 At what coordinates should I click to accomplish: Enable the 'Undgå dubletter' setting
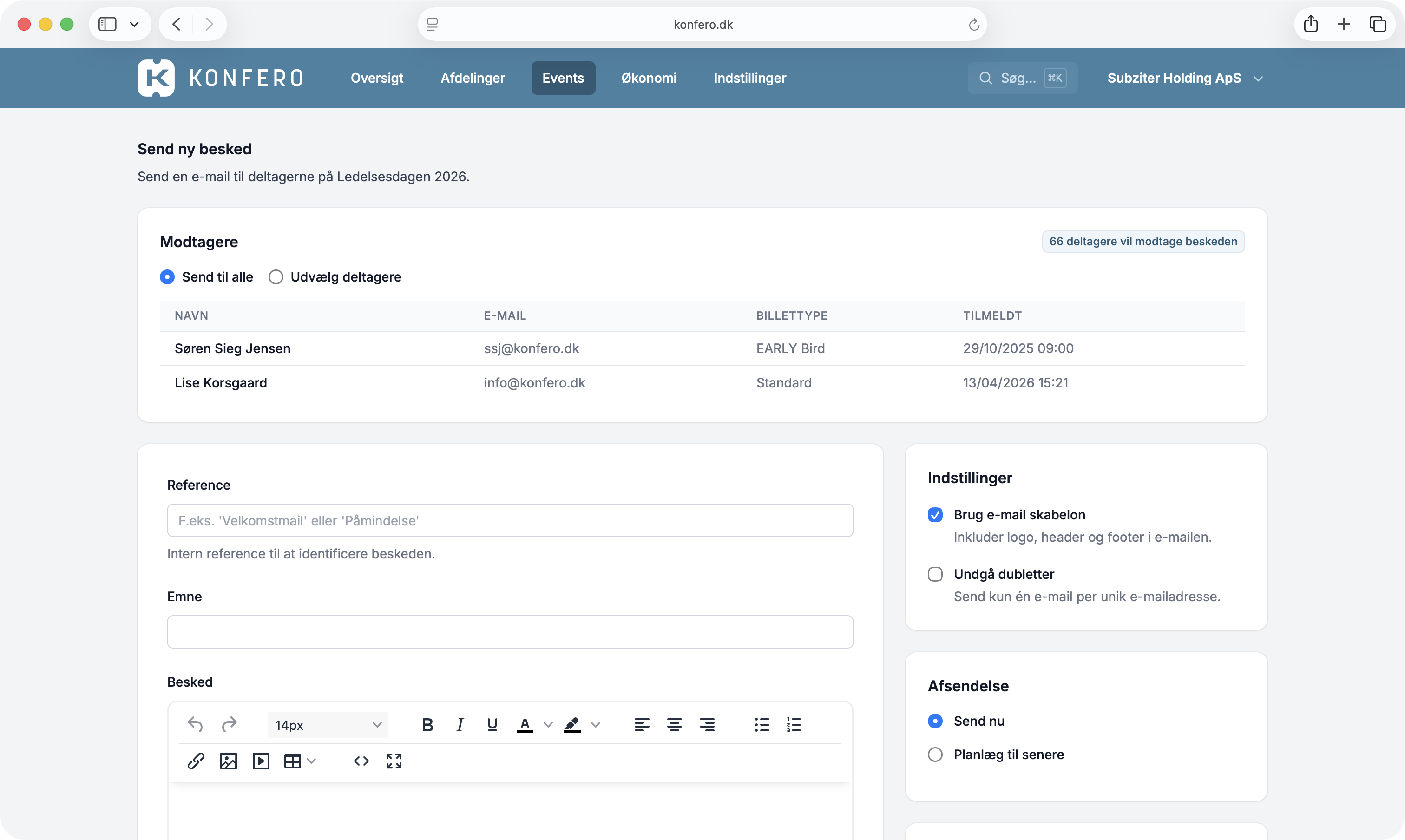click(935, 574)
